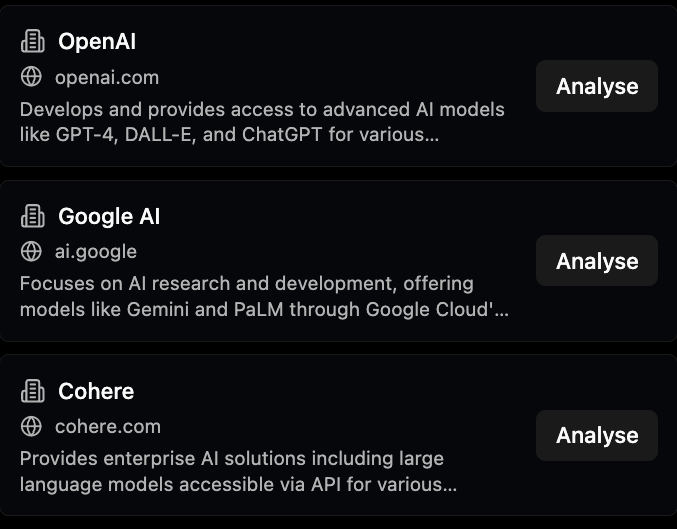Select the Google AI company name
The width and height of the screenshot is (677, 529).
point(109,216)
